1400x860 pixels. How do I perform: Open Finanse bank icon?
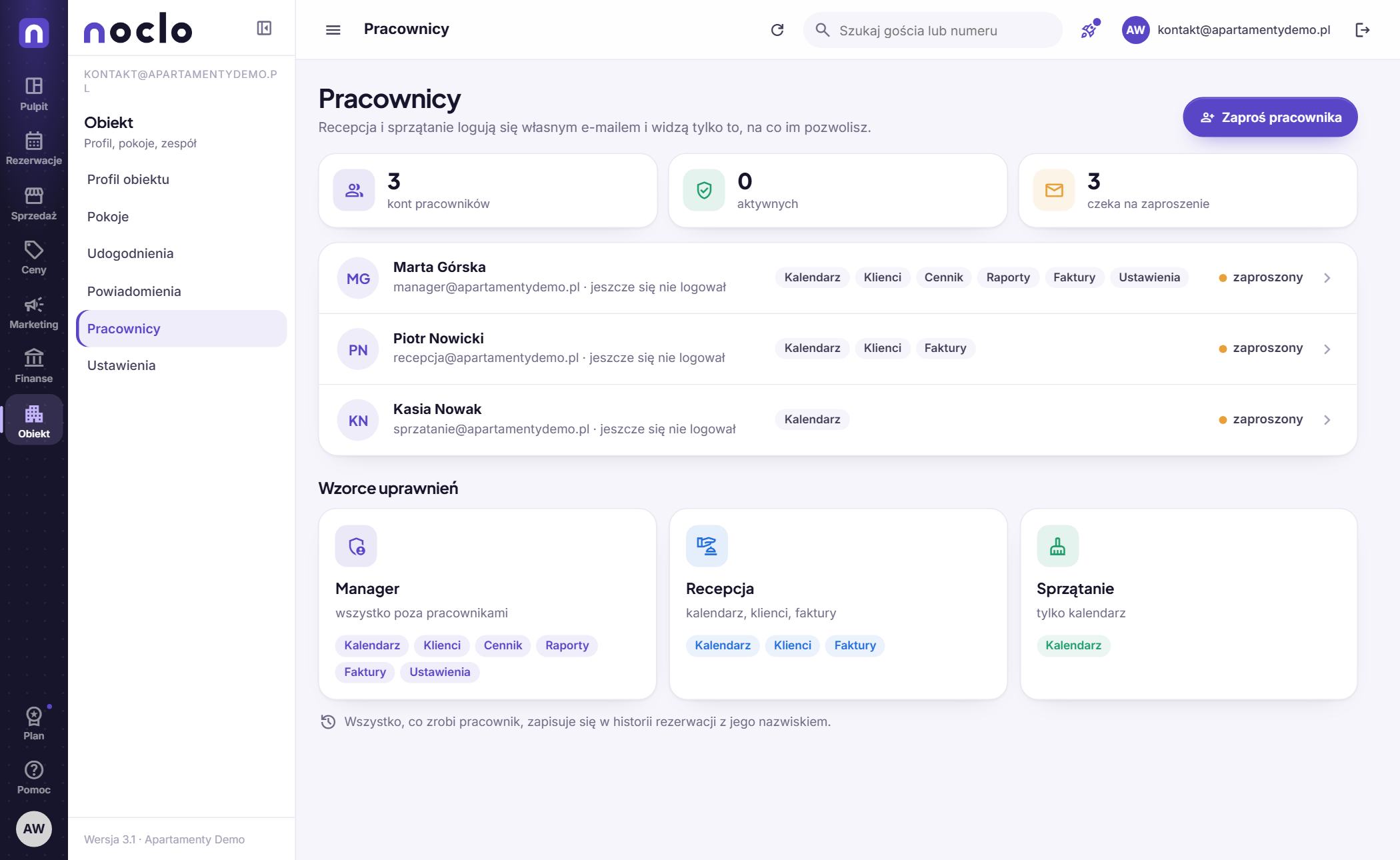[33, 359]
